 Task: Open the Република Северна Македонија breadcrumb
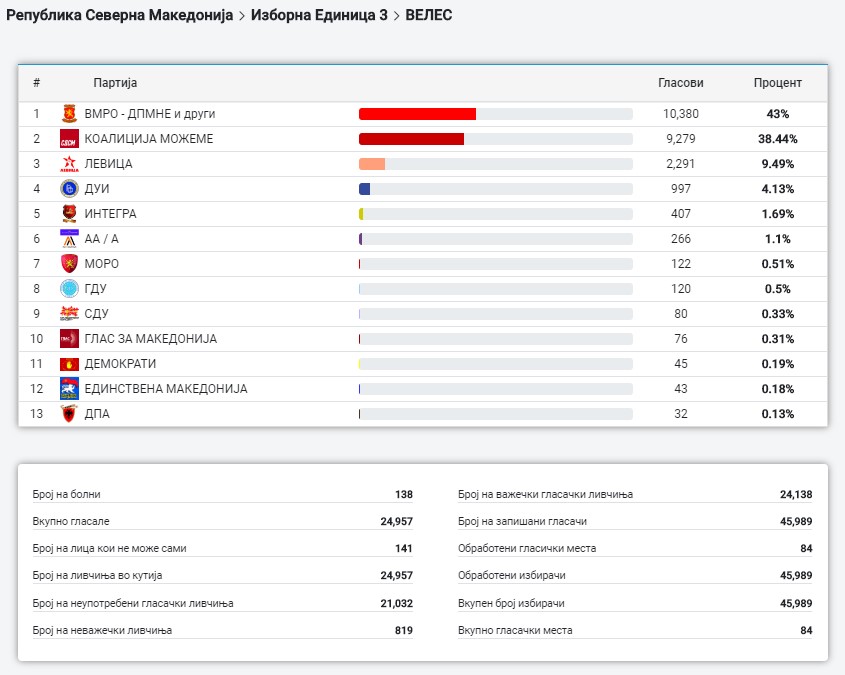(119, 16)
